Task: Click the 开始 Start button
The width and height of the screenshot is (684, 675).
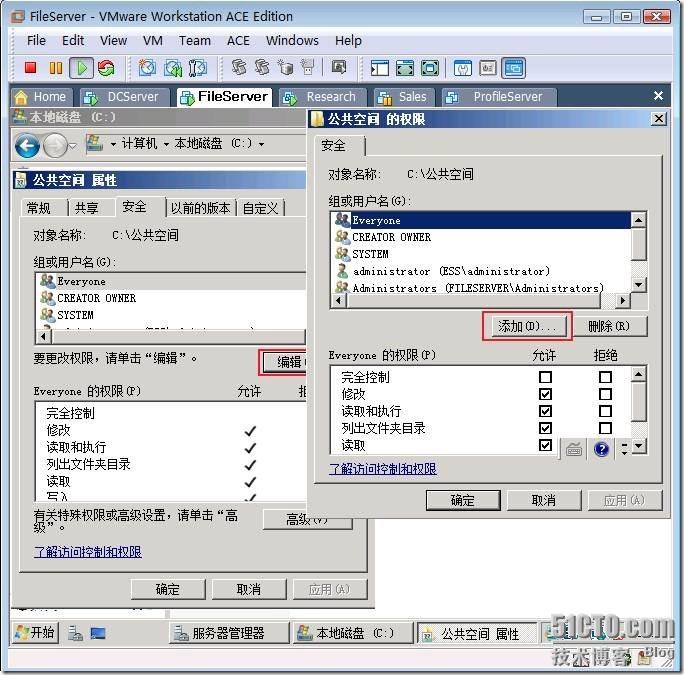Action: [35, 633]
